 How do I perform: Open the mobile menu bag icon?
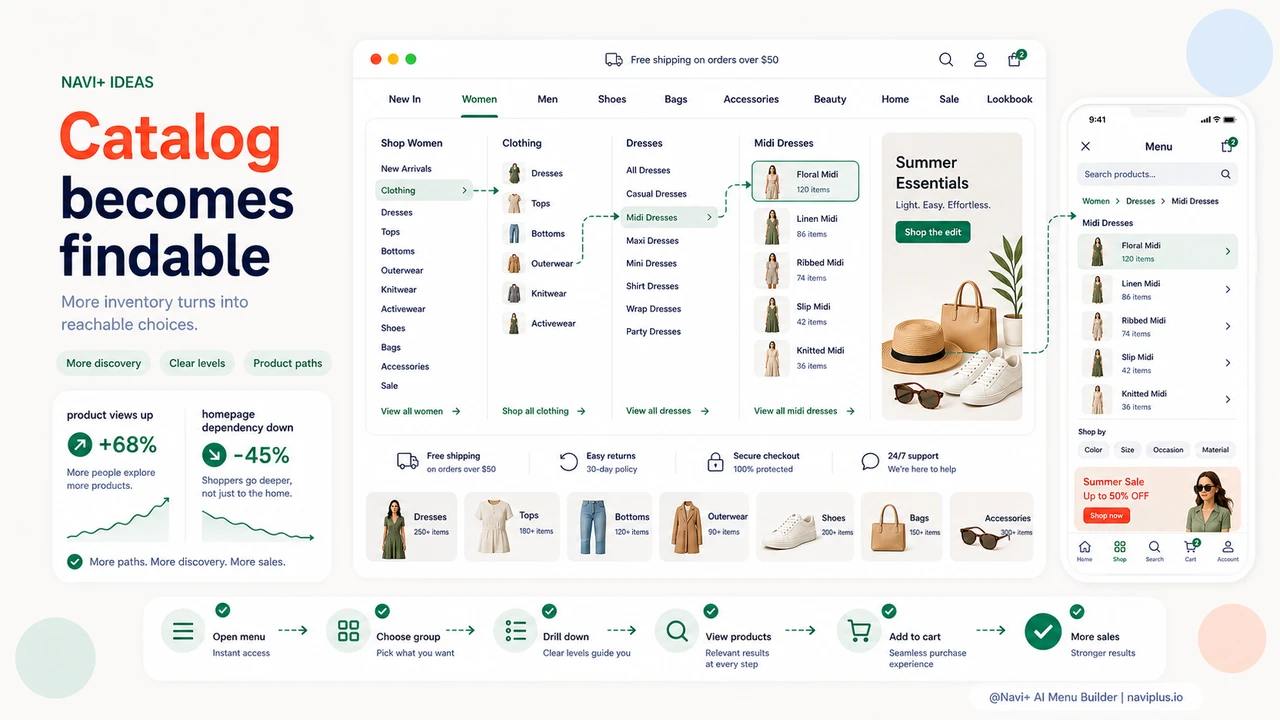(x=1228, y=145)
